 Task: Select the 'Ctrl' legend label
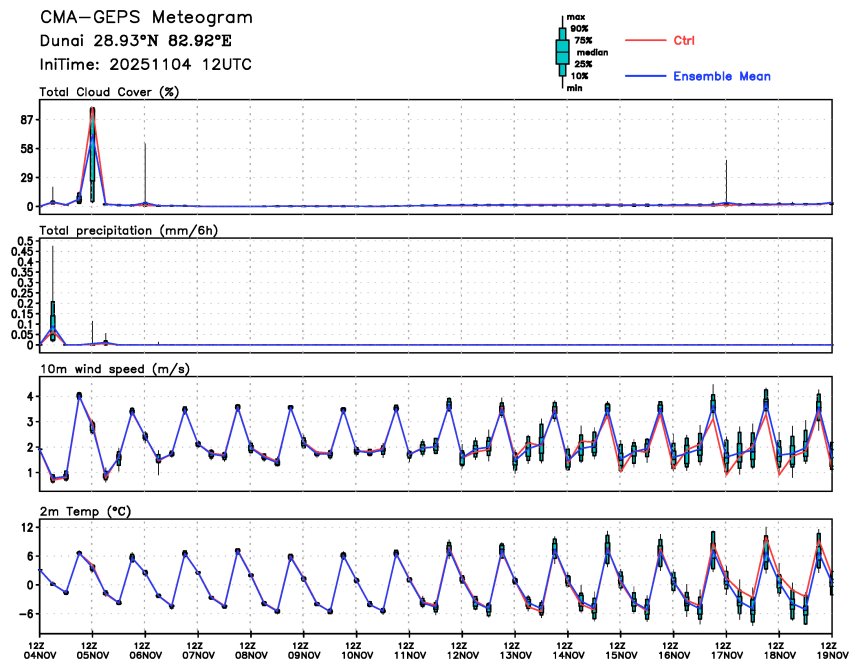click(x=684, y=40)
